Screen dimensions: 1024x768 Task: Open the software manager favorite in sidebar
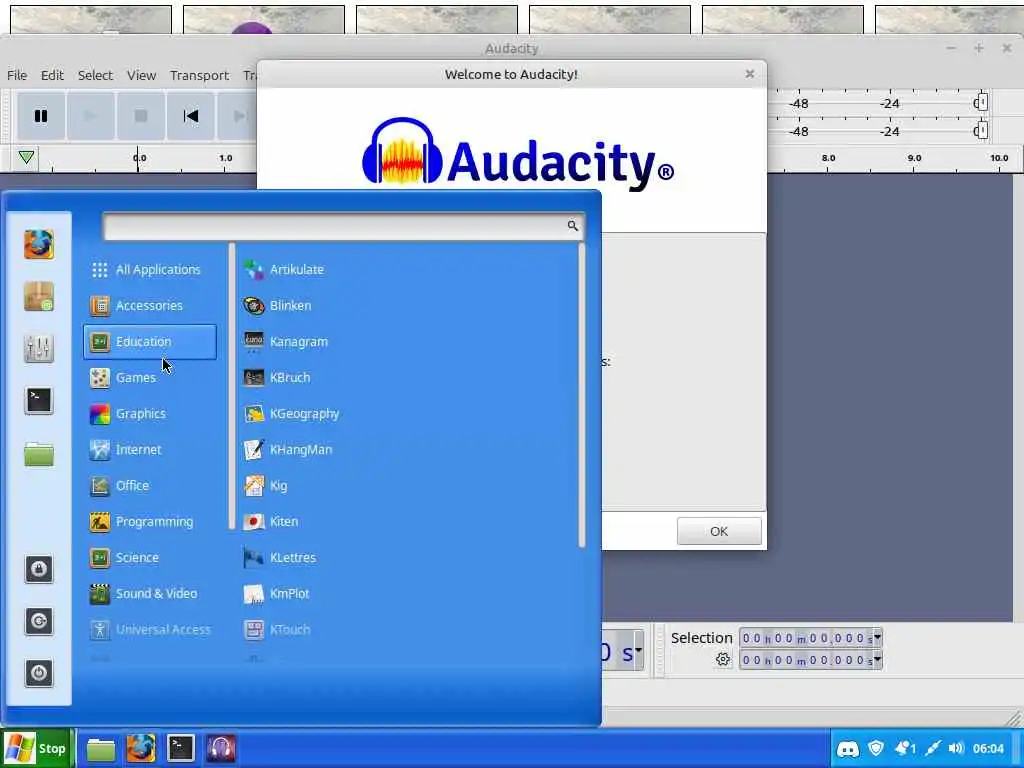pos(39,296)
